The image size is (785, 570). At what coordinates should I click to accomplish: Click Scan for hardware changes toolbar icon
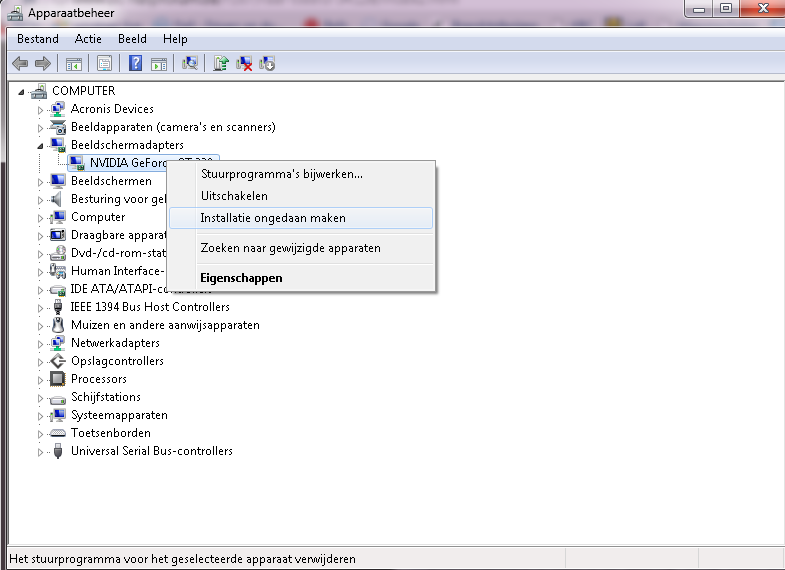(x=190, y=63)
